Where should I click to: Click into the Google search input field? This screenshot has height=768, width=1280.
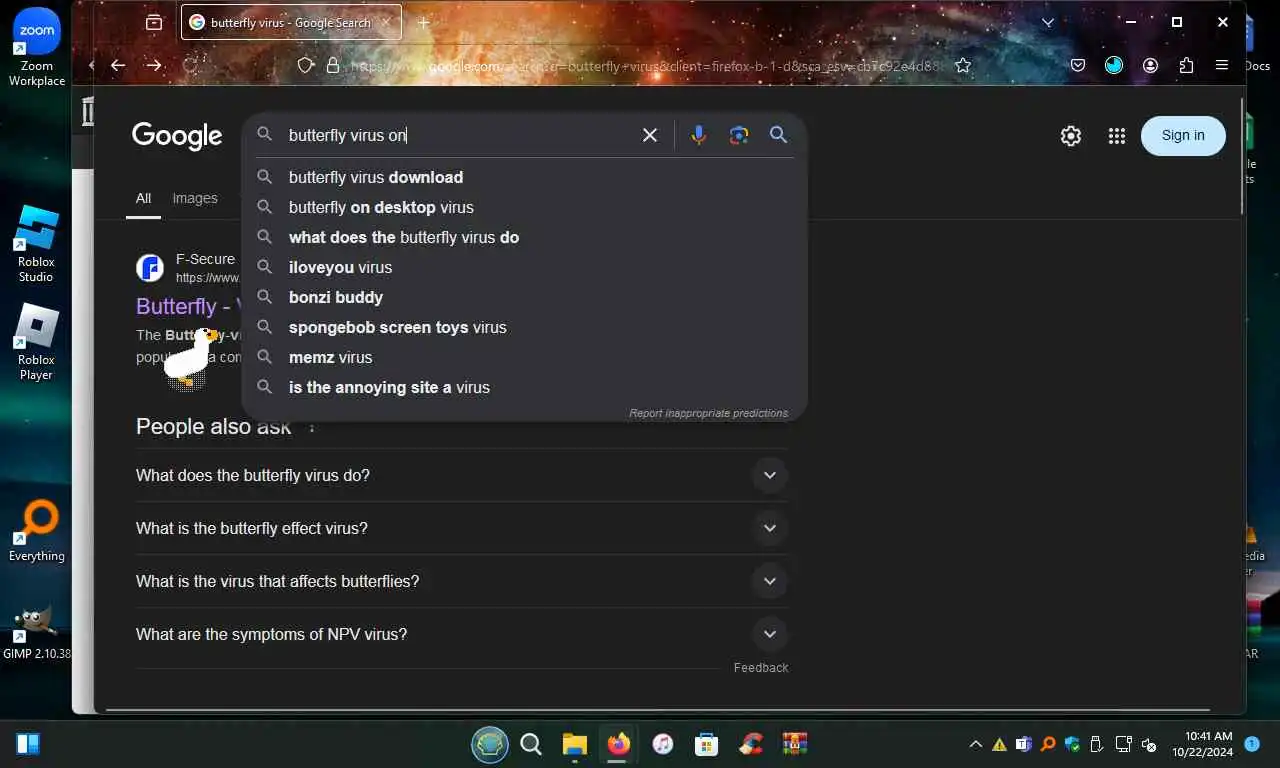[x=460, y=135]
